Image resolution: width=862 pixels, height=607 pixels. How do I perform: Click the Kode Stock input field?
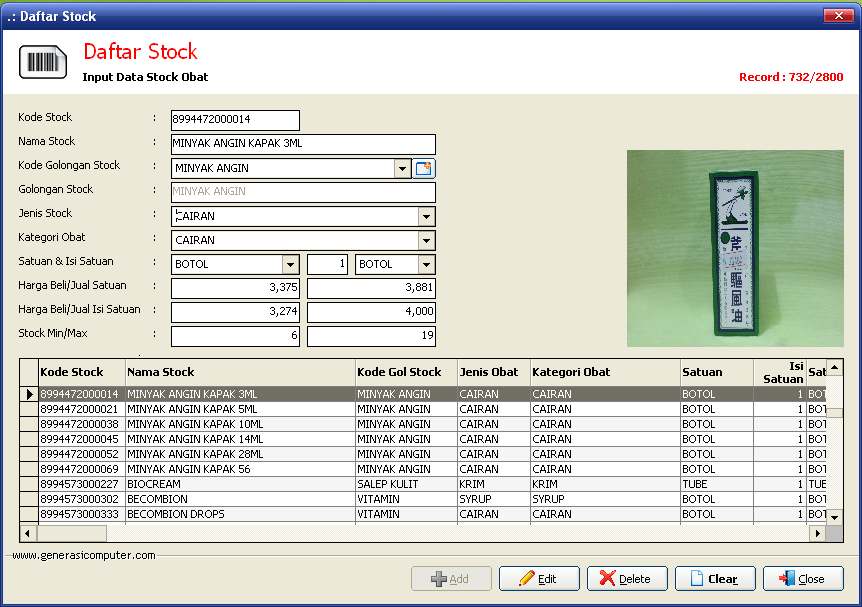point(235,120)
